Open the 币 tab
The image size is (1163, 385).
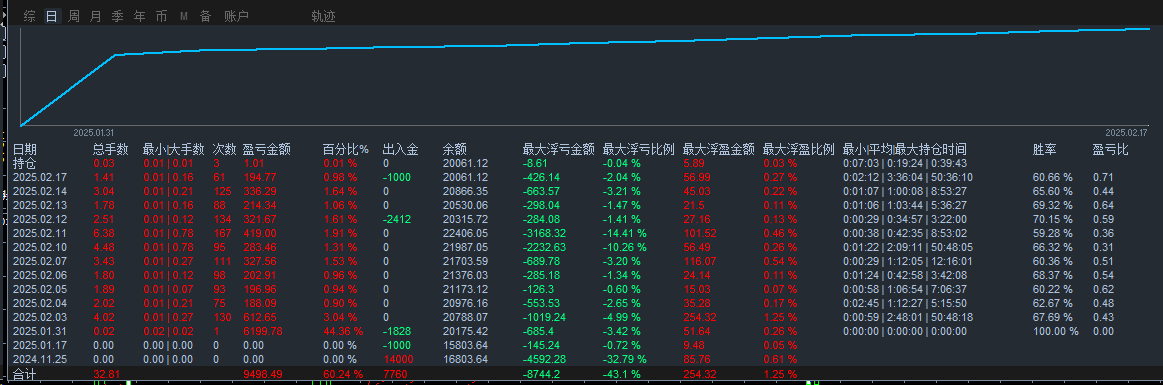point(161,16)
